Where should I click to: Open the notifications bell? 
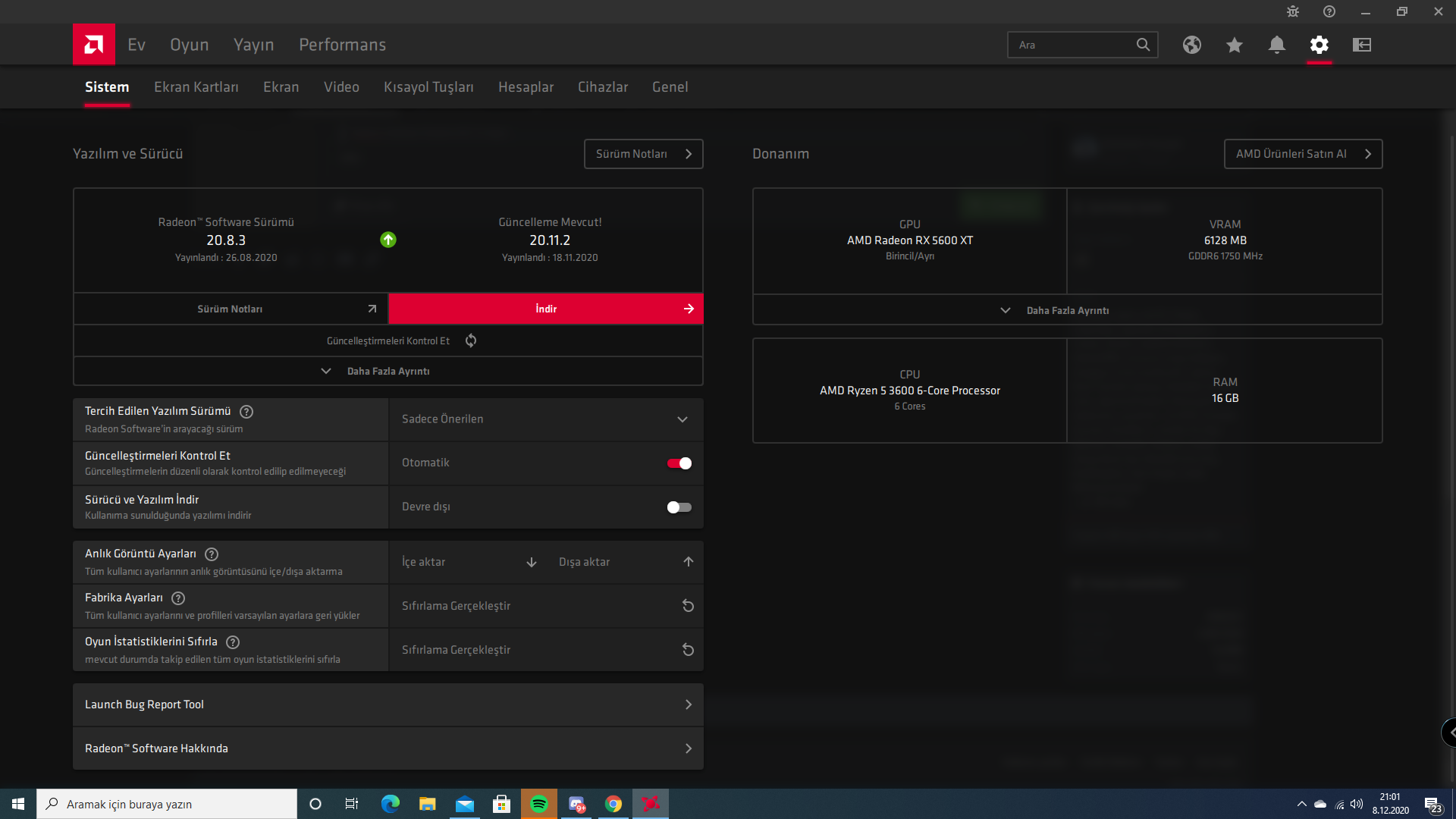pos(1277,45)
